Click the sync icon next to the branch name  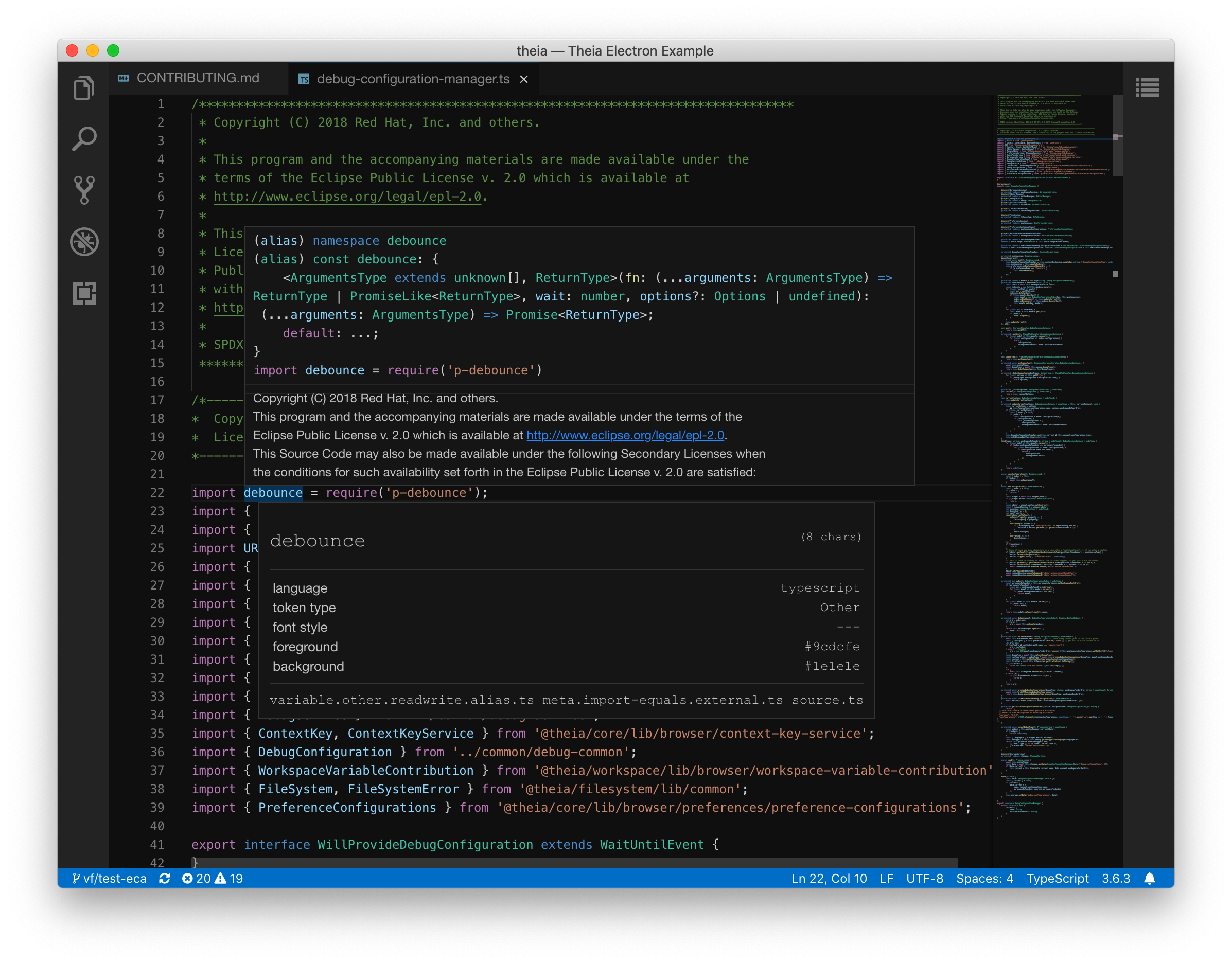pyautogui.click(x=164, y=879)
